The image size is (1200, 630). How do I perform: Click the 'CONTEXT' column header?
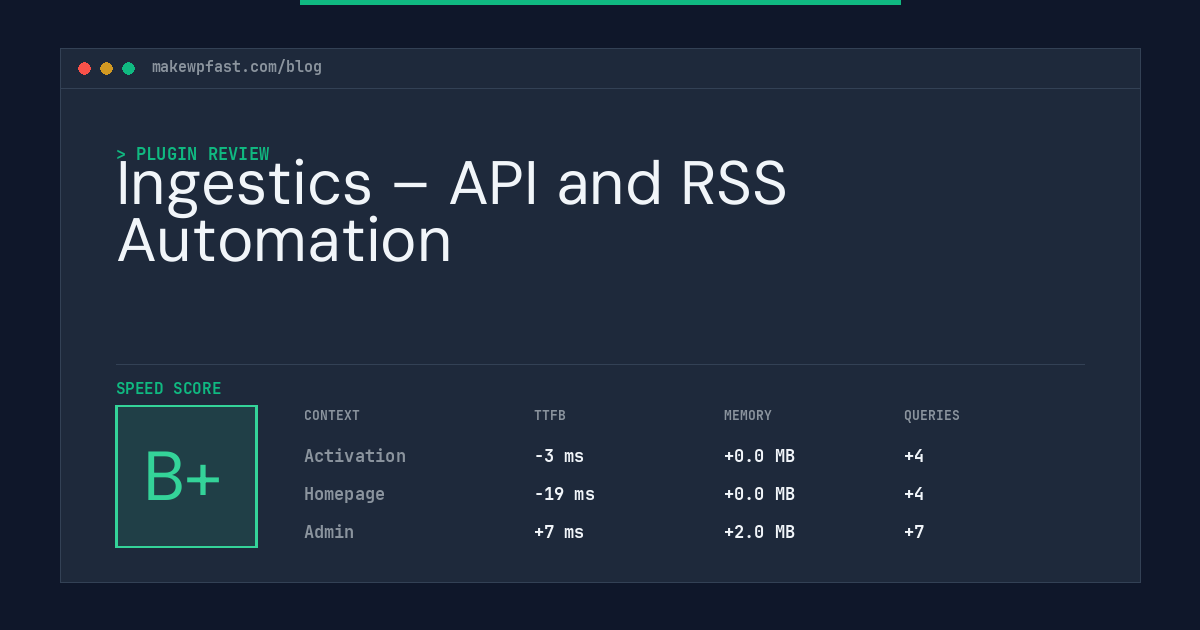[332, 416]
